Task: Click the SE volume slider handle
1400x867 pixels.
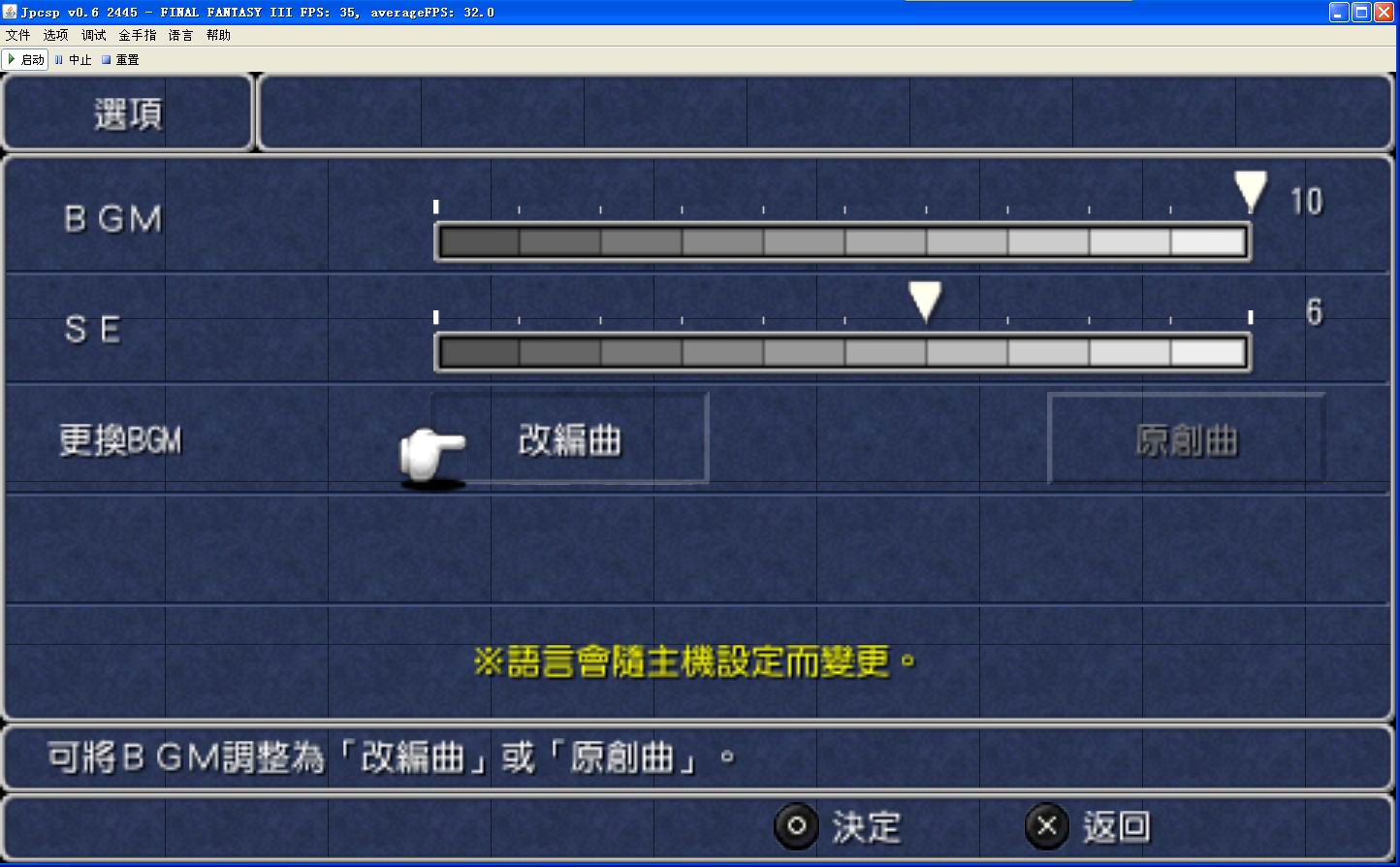Action: [x=925, y=301]
